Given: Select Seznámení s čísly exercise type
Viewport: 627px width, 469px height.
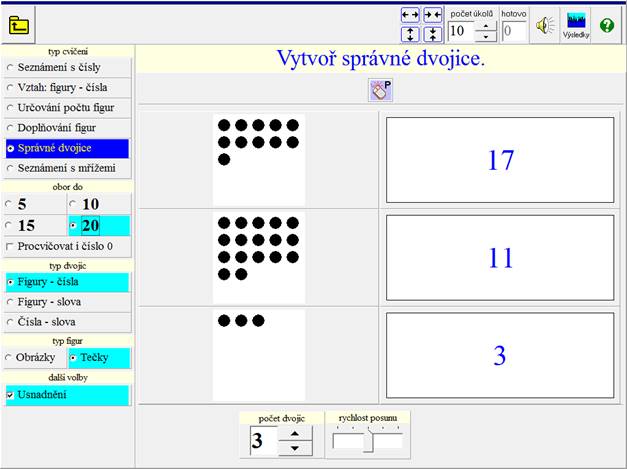Looking at the screenshot, I should tap(67, 67).
